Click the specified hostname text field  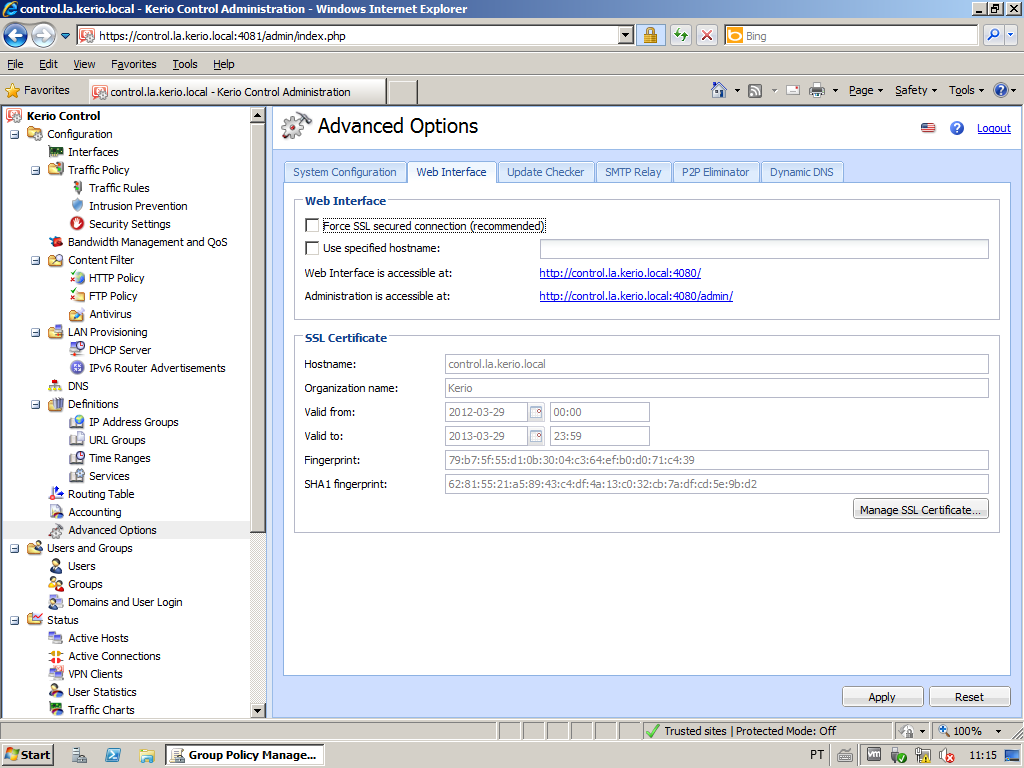[764, 248]
